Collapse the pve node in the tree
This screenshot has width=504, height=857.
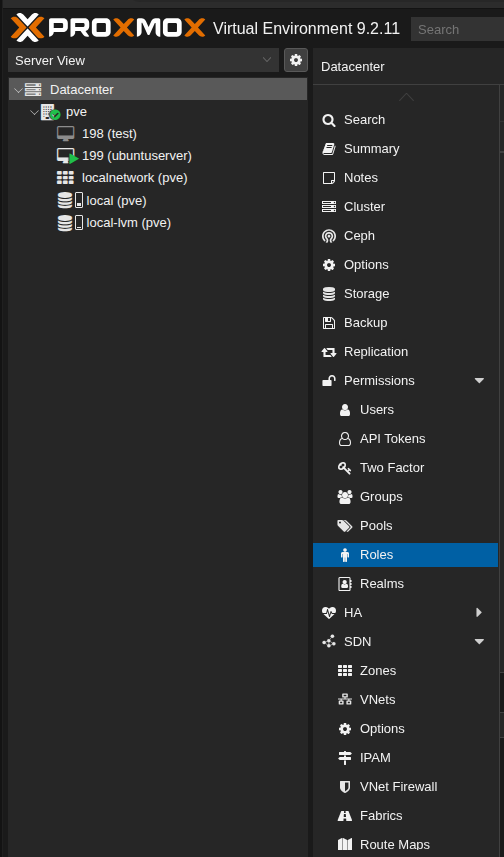(x=34, y=112)
